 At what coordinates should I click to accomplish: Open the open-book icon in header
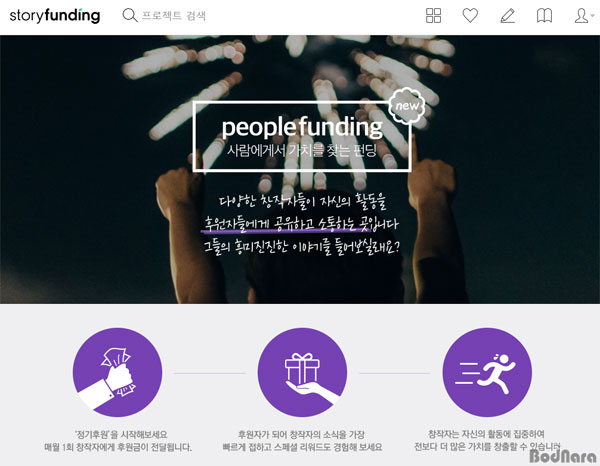(544, 16)
